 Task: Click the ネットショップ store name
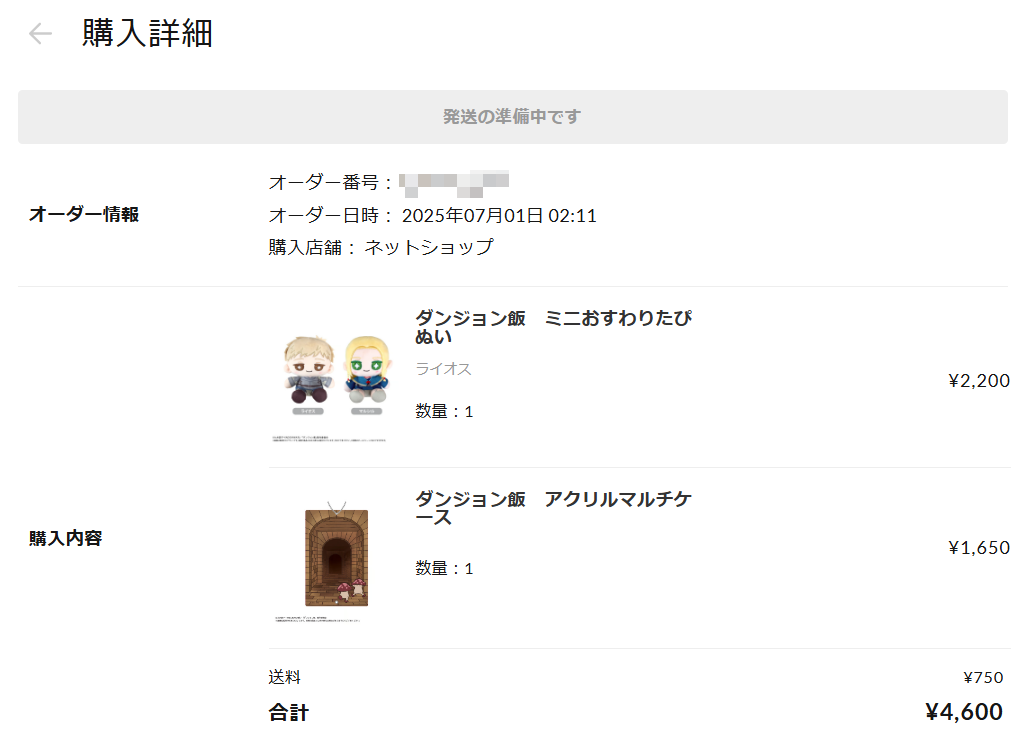(429, 247)
